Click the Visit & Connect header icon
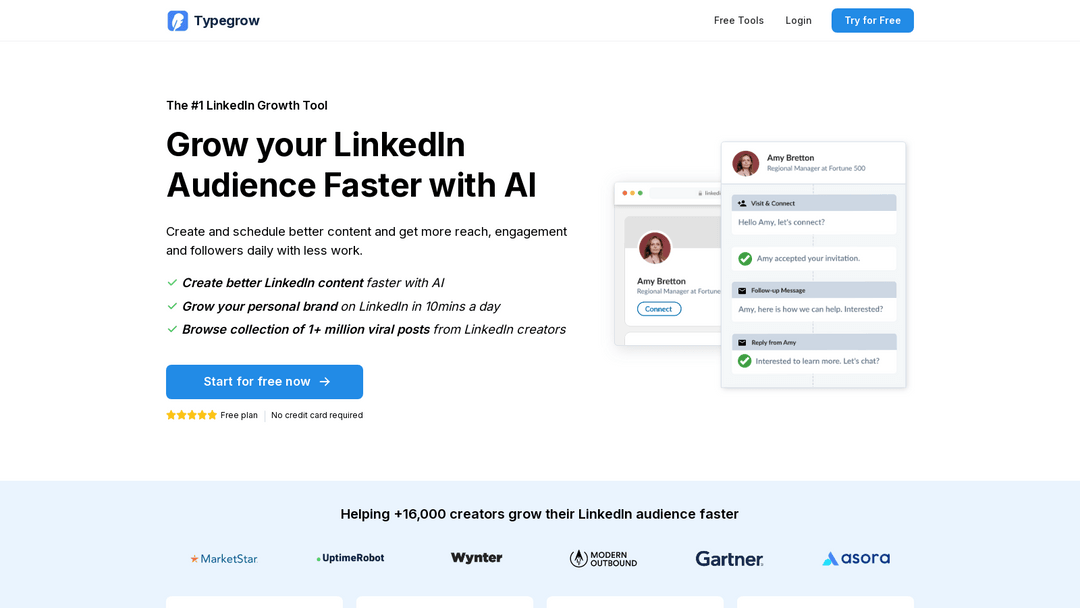Viewport: 1080px width, 608px height. 742,204
